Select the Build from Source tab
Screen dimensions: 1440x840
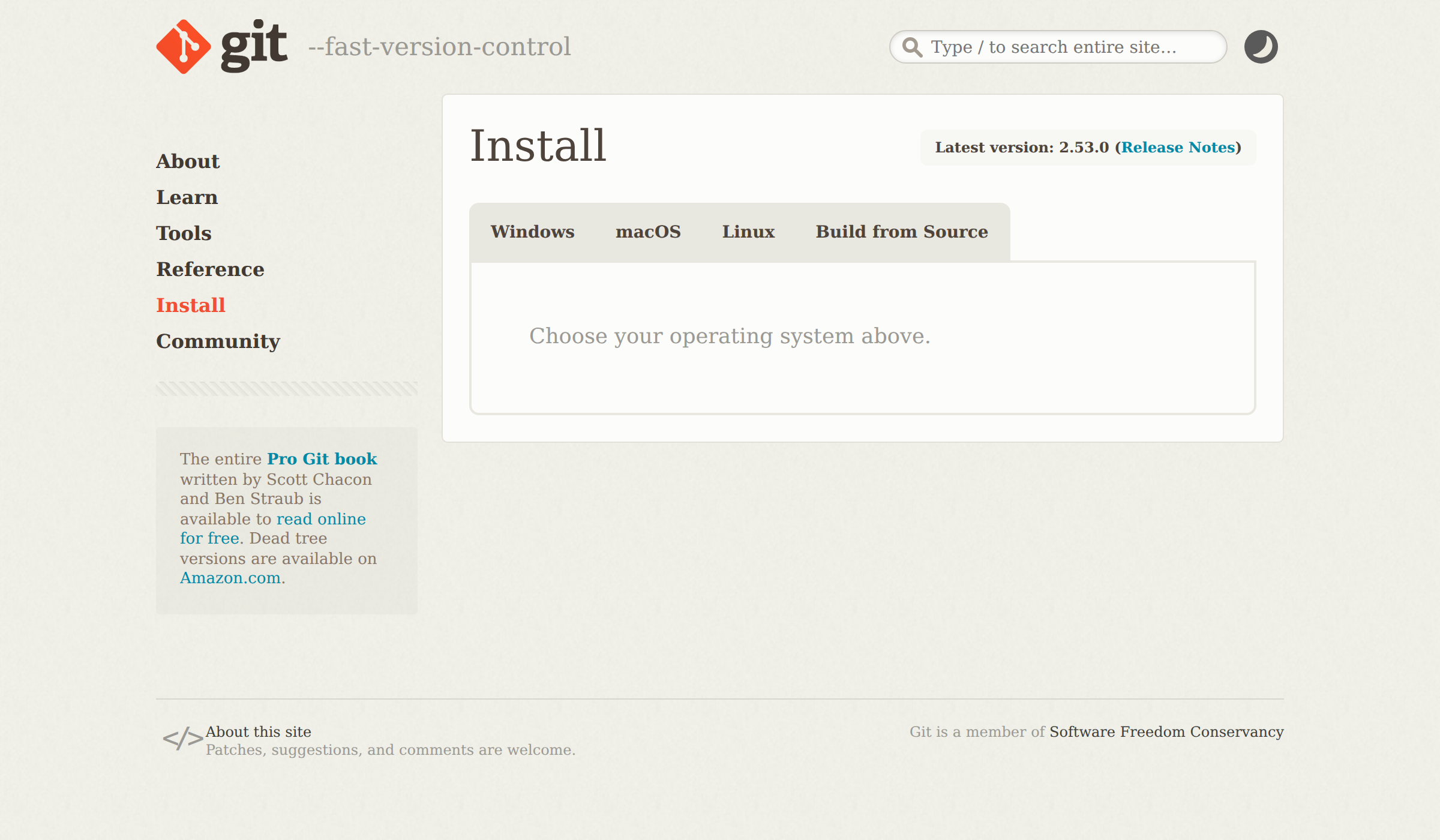(x=901, y=232)
